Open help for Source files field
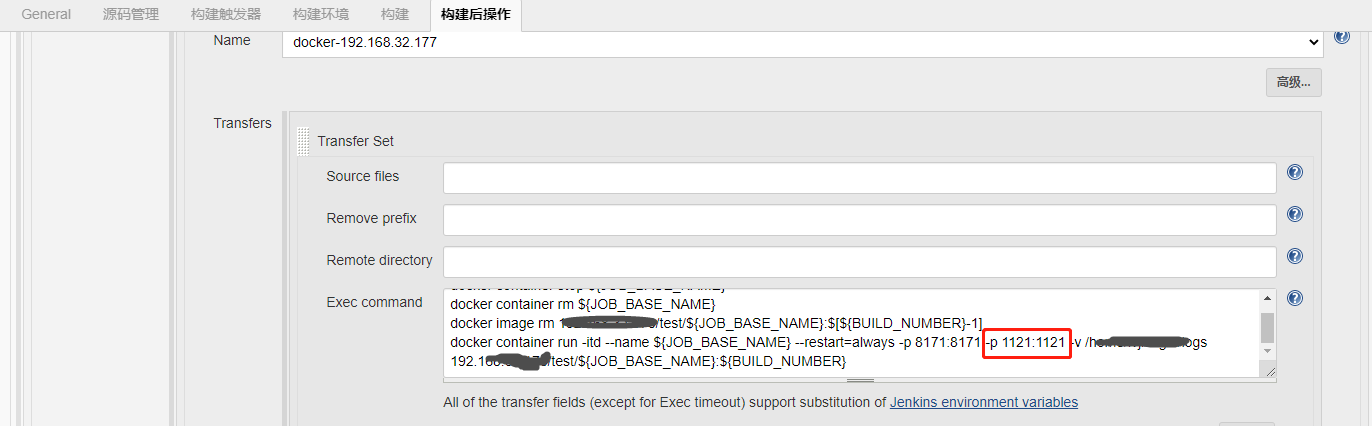Viewport: 1372px width, 426px height. coord(1295,172)
